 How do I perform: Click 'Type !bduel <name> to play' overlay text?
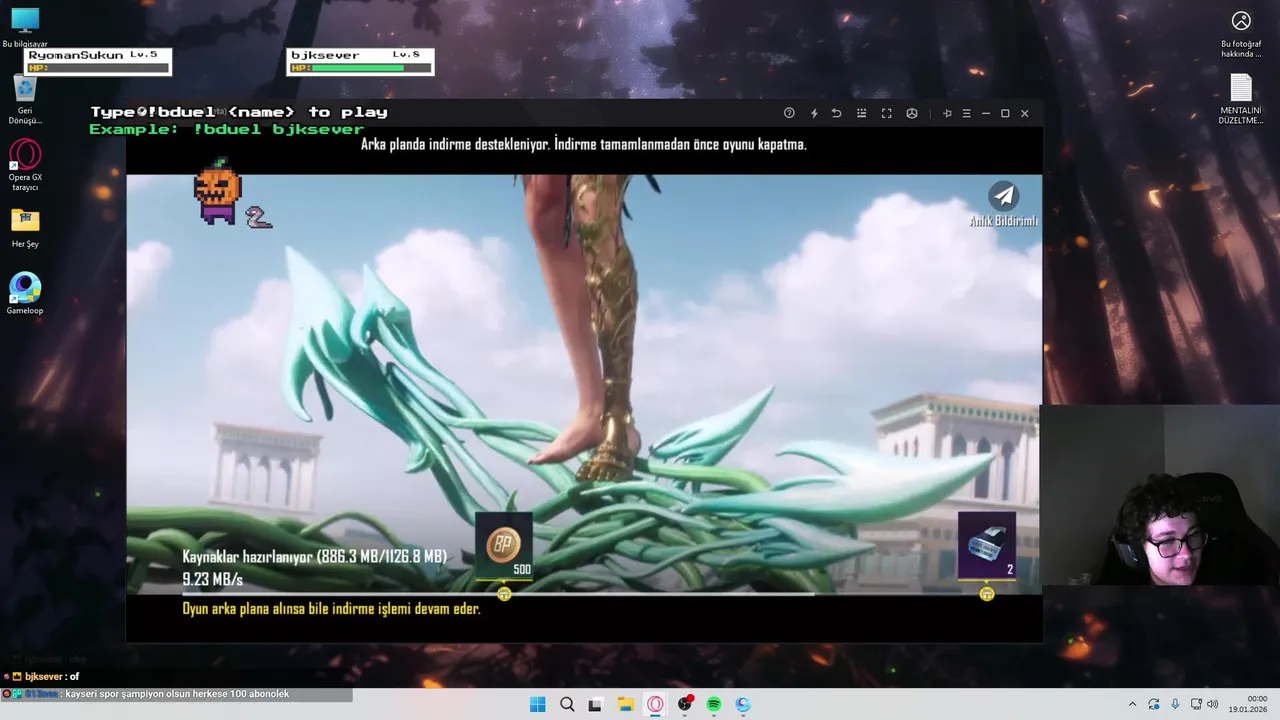pos(239,112)
